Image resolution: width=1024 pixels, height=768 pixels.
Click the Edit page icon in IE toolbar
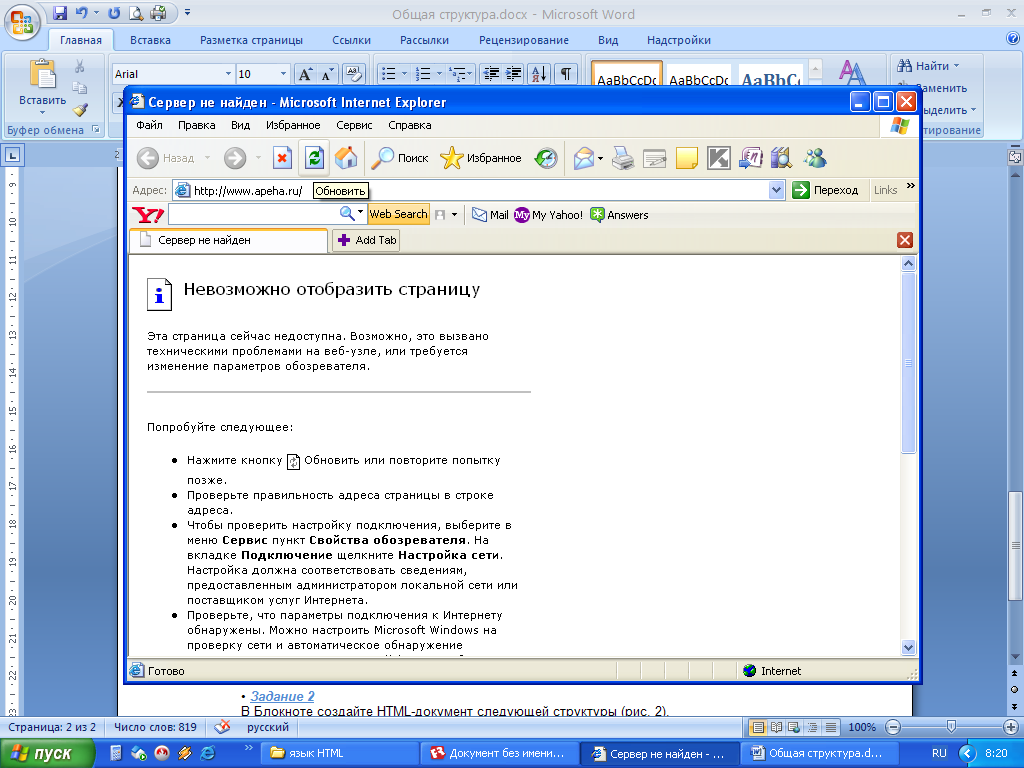[654, 157]
